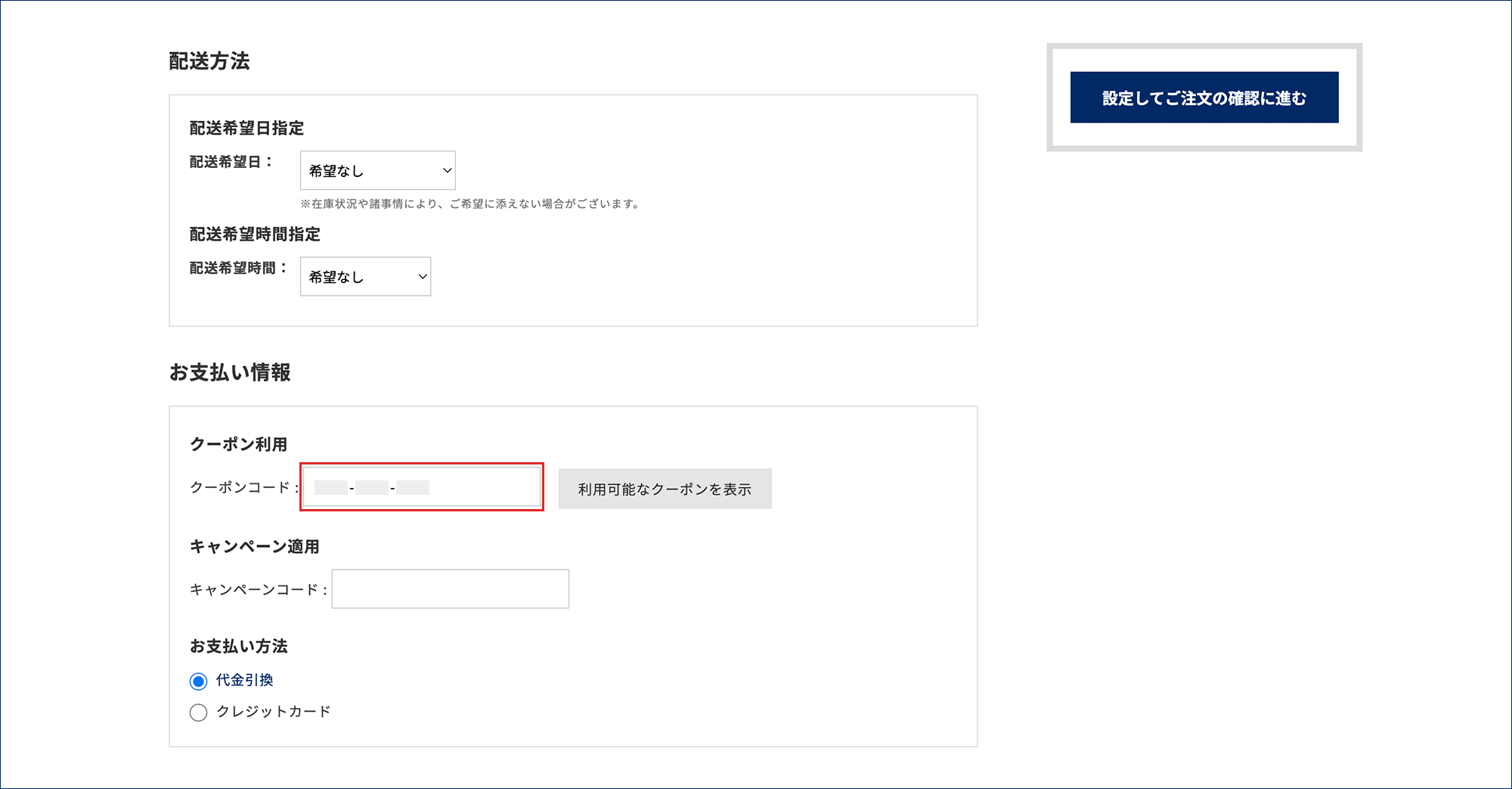Click the キャンペーンコード： field label
Screen dimensions: 1512x789
pyautogui.click(x=258, y=589)
